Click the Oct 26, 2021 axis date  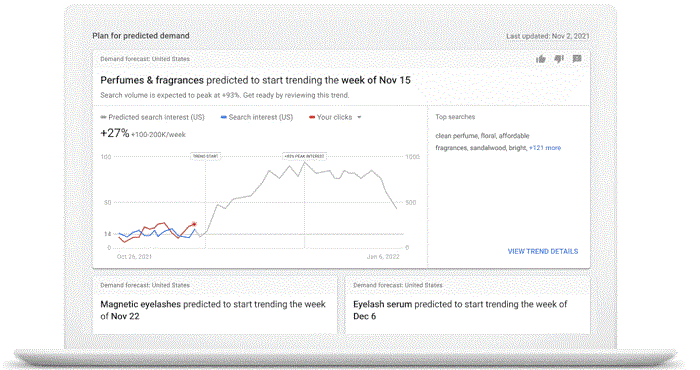tap(134, 257)
